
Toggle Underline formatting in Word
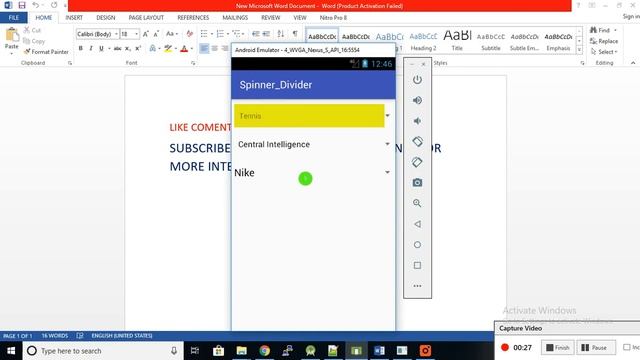click(x=101, y=49)
